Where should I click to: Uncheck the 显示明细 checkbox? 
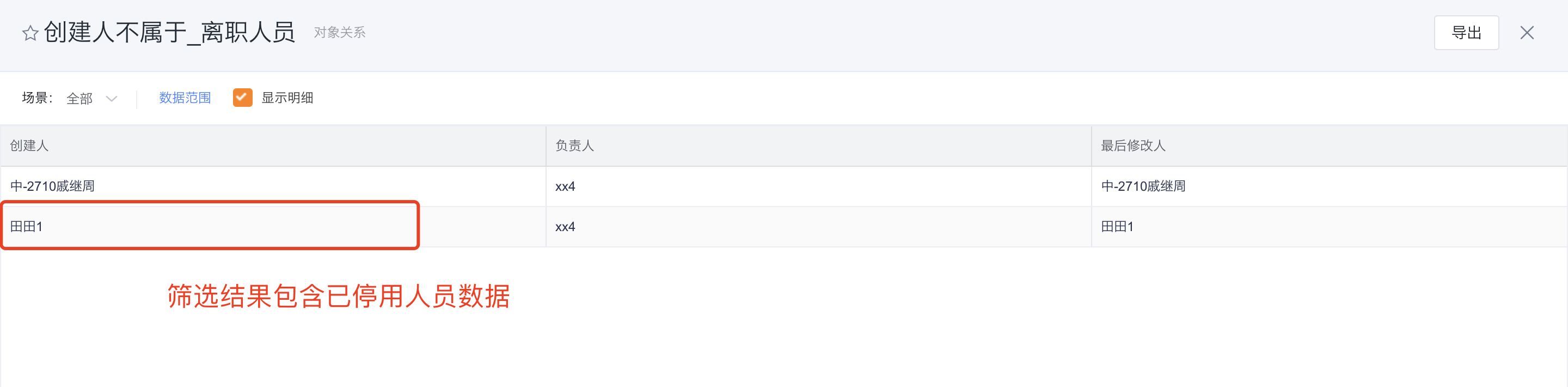click(242, 98)
